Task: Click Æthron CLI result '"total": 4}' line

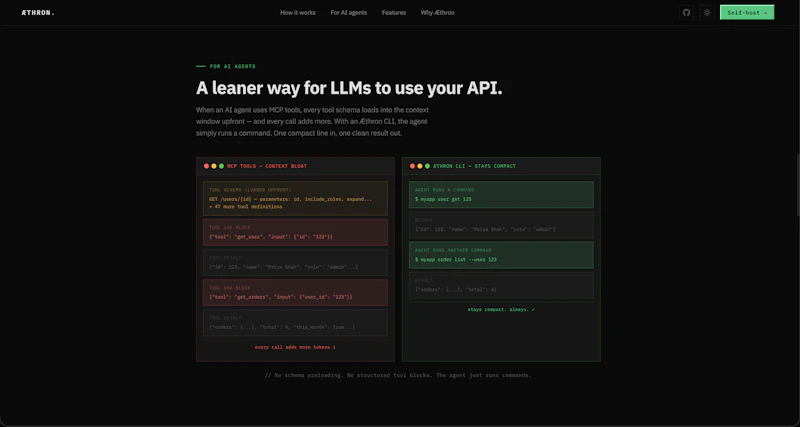Action: click(456, 289)
